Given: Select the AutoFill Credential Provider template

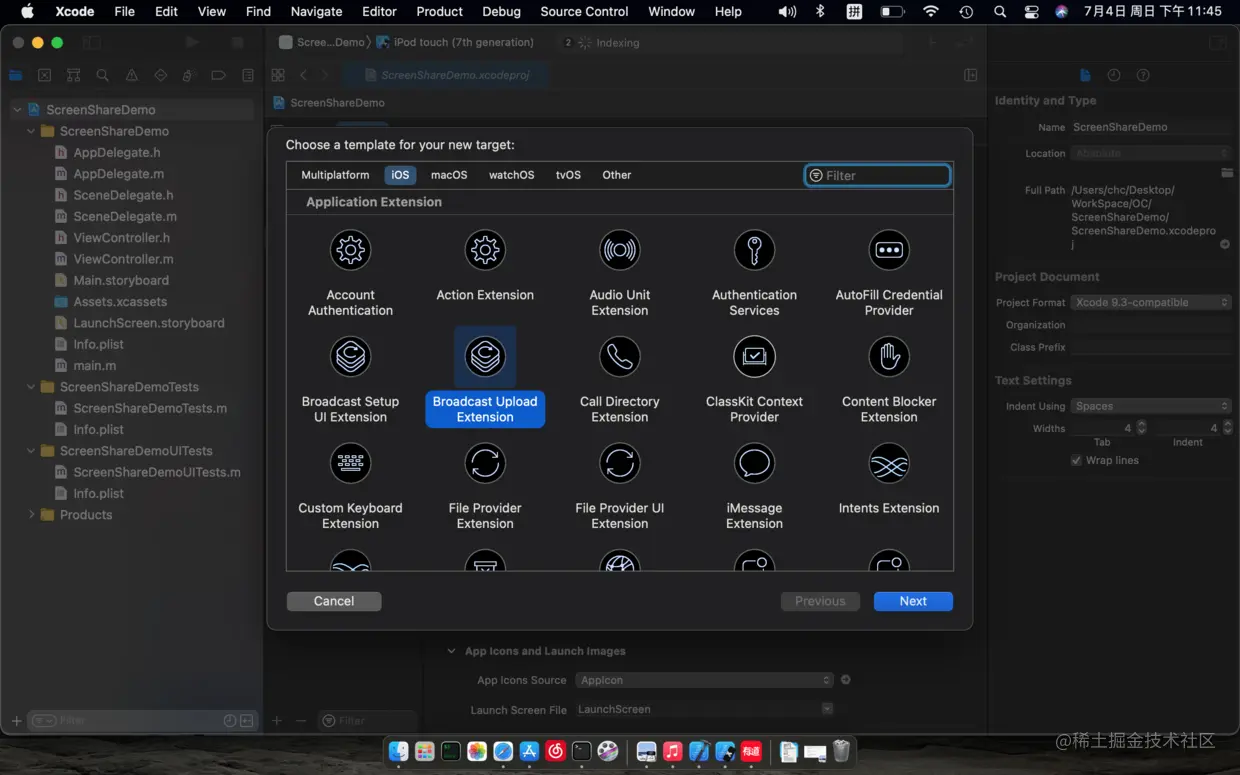Looking at the screenshot, I should [889, 273].
